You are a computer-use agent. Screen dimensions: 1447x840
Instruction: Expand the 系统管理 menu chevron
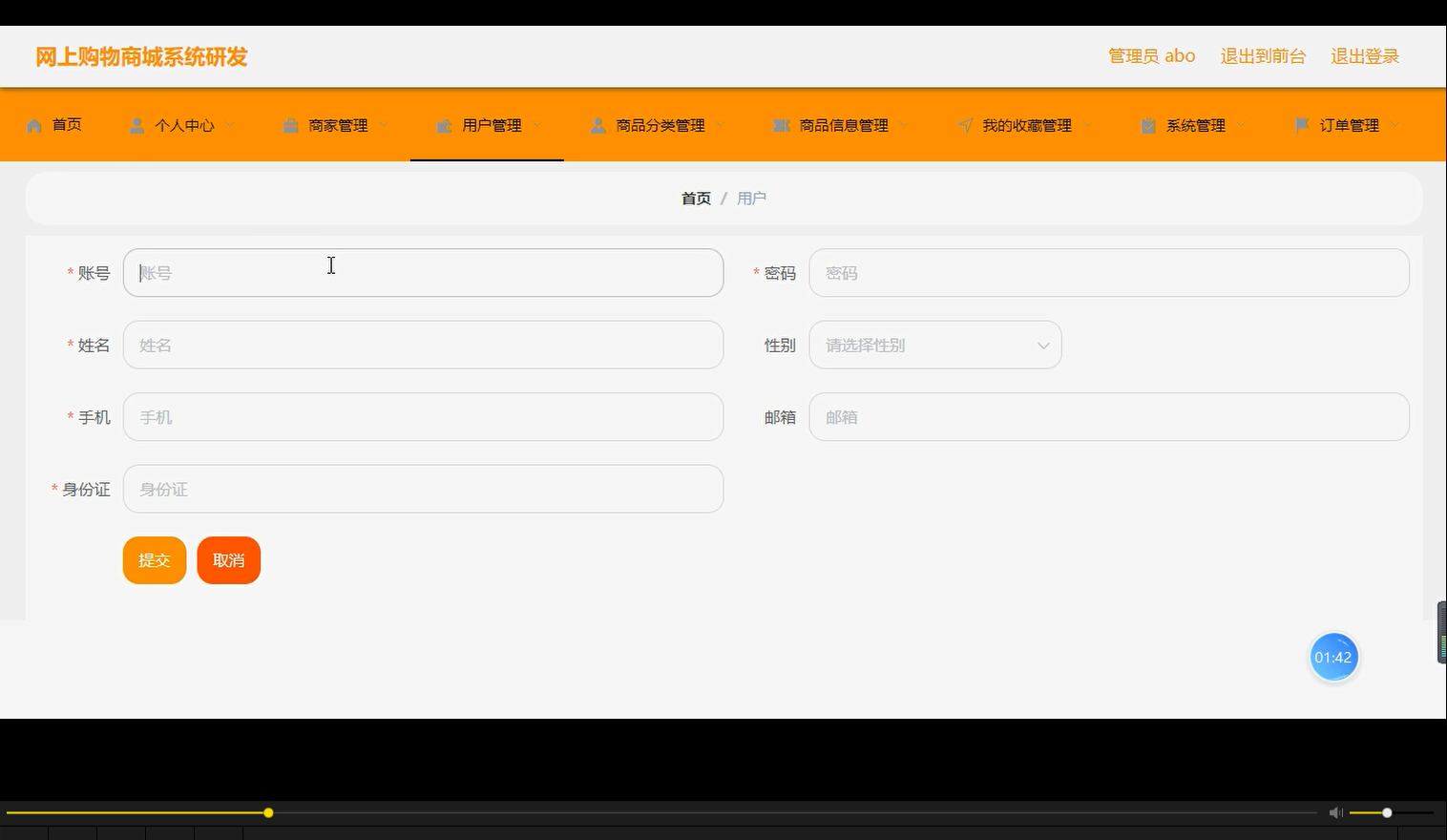(x=1241, y=125)
